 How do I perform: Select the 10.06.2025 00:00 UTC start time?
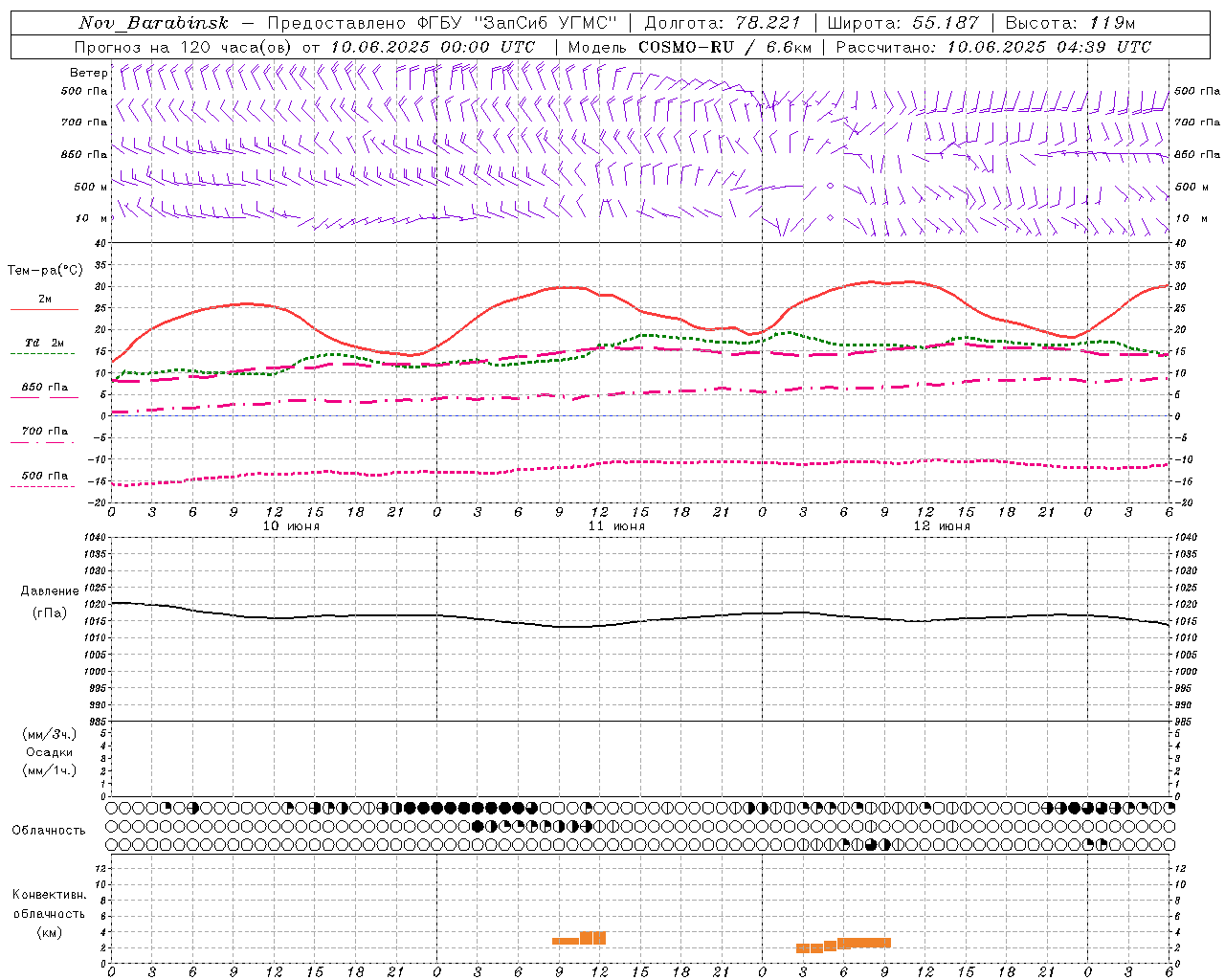click(433, 47)
